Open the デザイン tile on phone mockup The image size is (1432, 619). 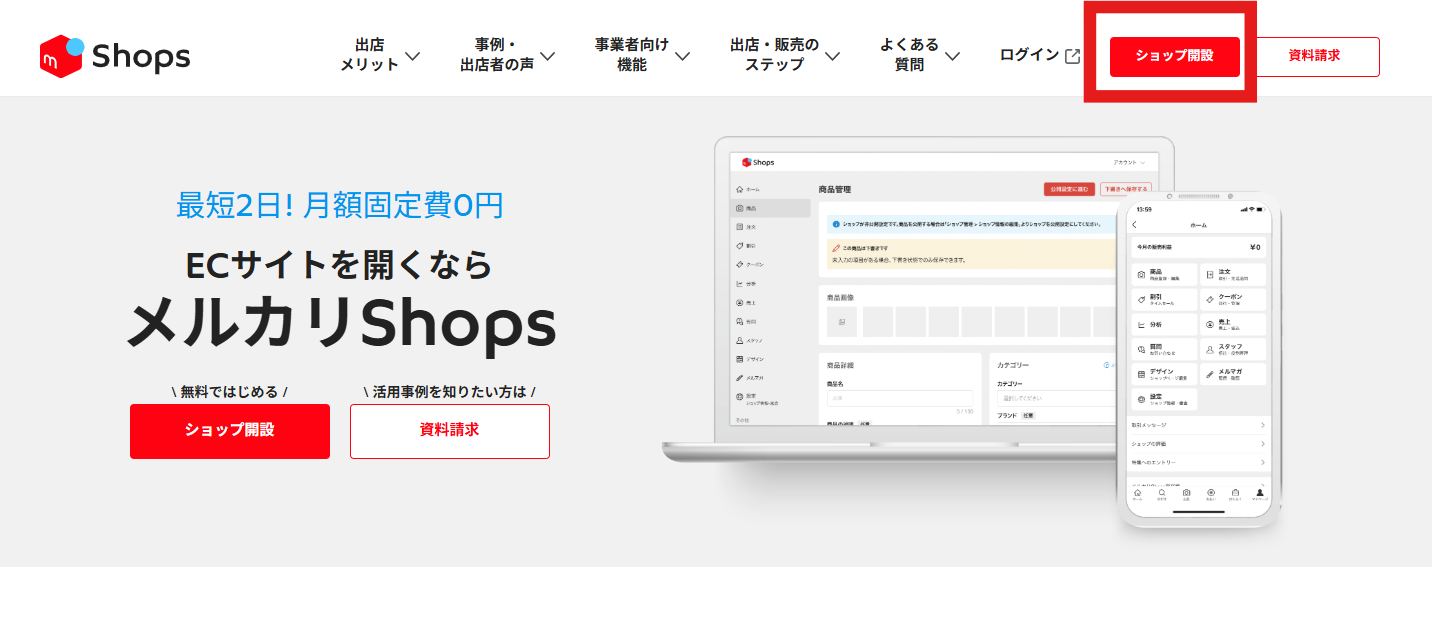[1164, 374]
